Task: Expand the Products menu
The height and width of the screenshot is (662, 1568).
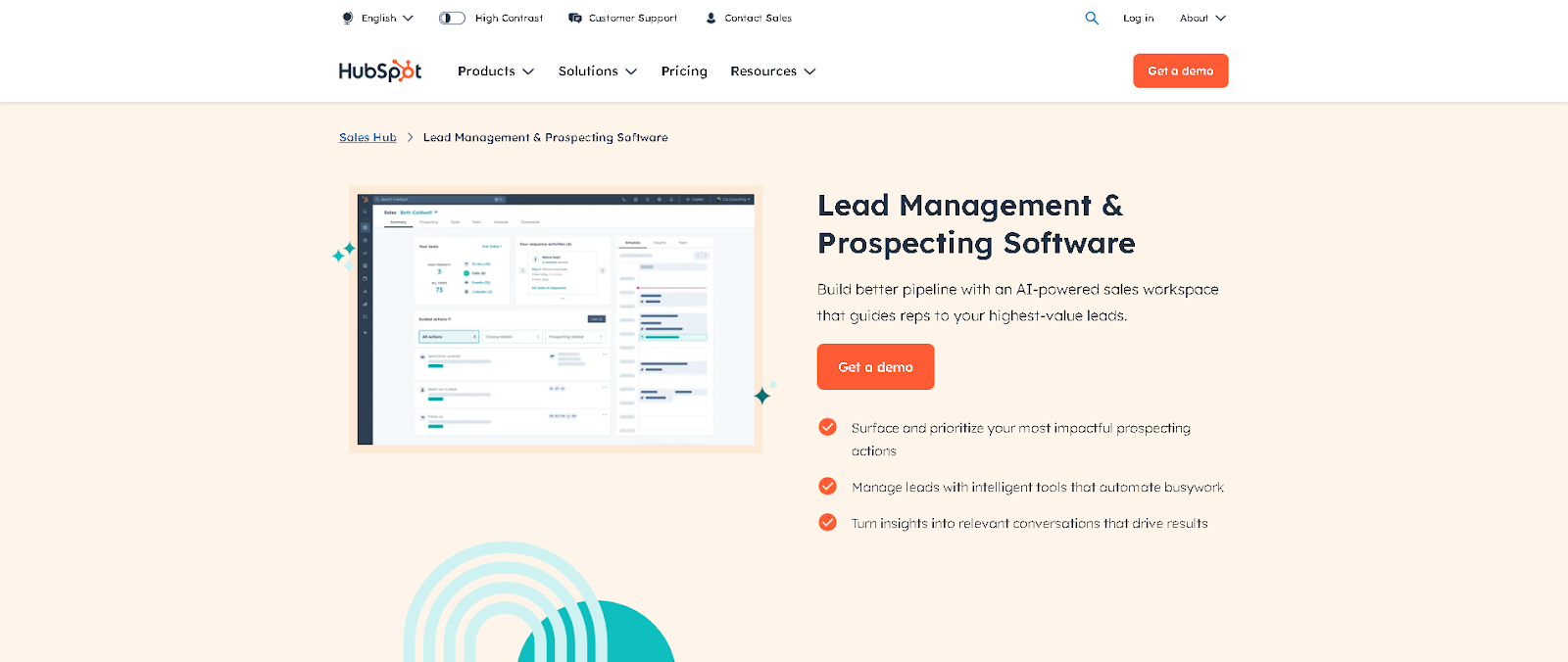Action: tap(496, 71)
